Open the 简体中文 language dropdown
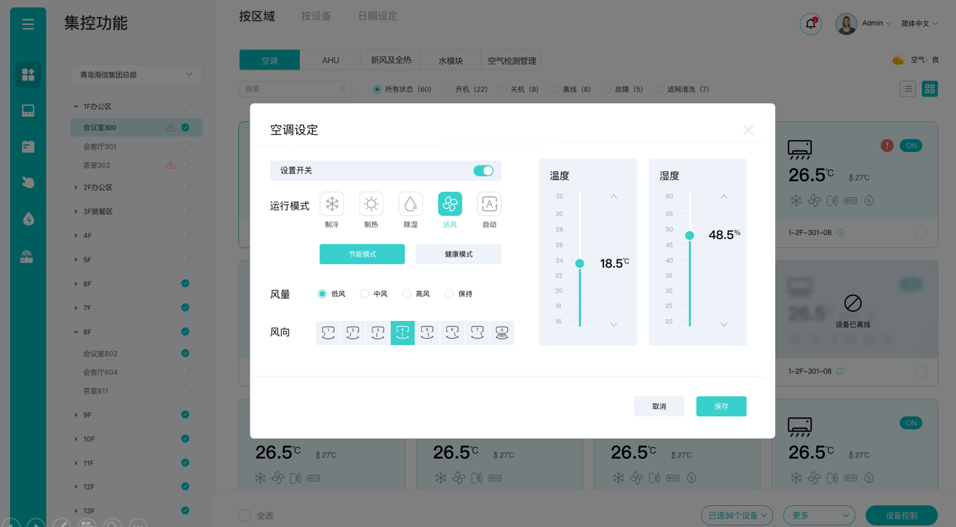This screenshot has width=956, height=527. point(919,24)
